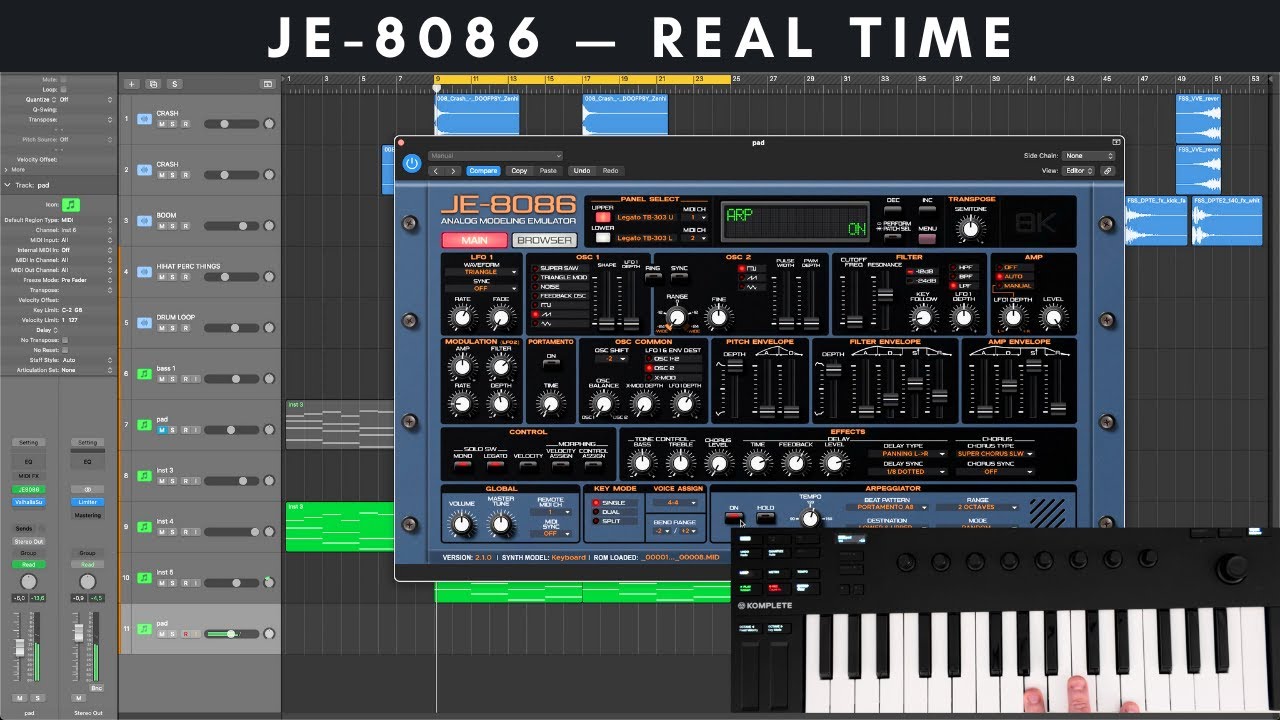This screenshot has height=720, width=1280.
Task: Toggle global solo S button in track header
Action: point(174,84)
